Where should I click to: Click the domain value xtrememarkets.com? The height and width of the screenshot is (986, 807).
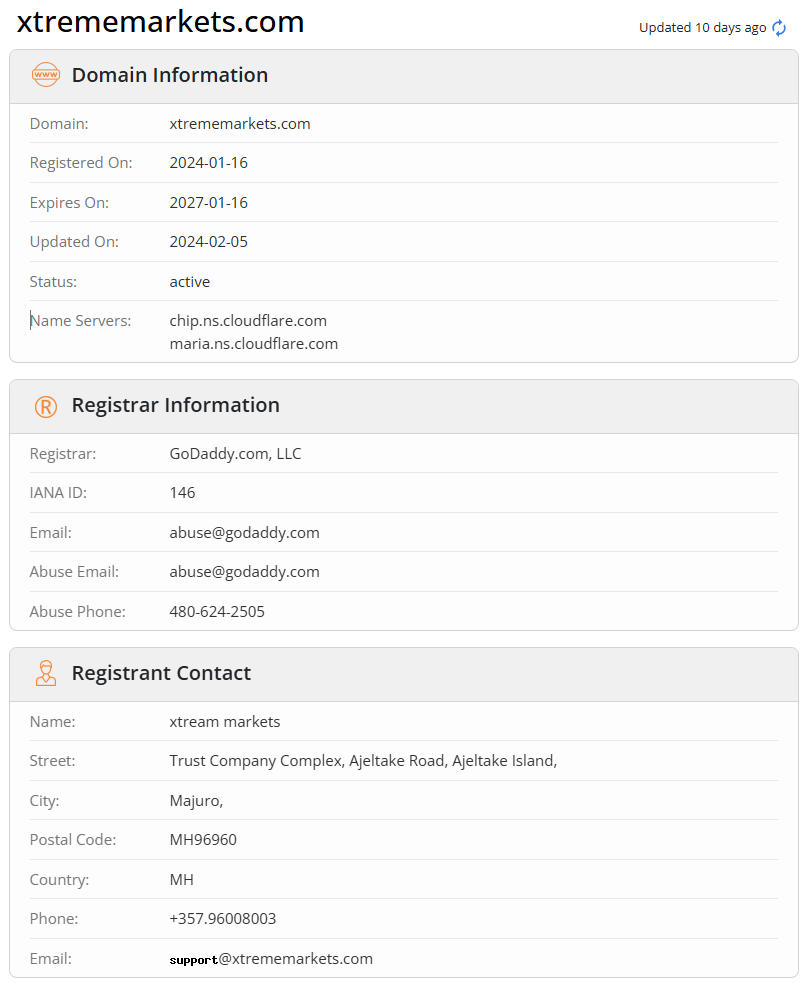tap(240, 124)
